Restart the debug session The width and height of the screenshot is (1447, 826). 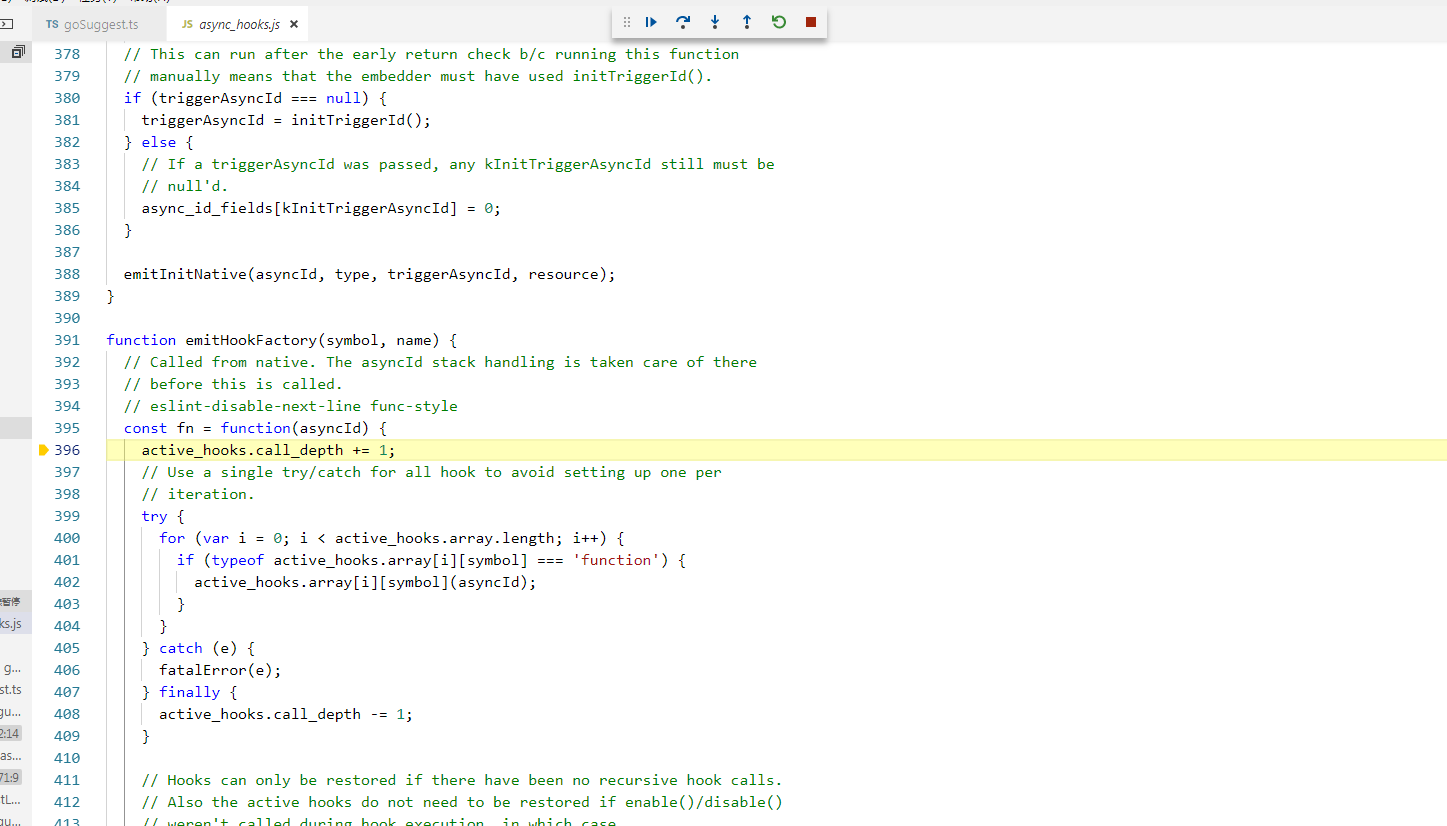click(779, 21)
